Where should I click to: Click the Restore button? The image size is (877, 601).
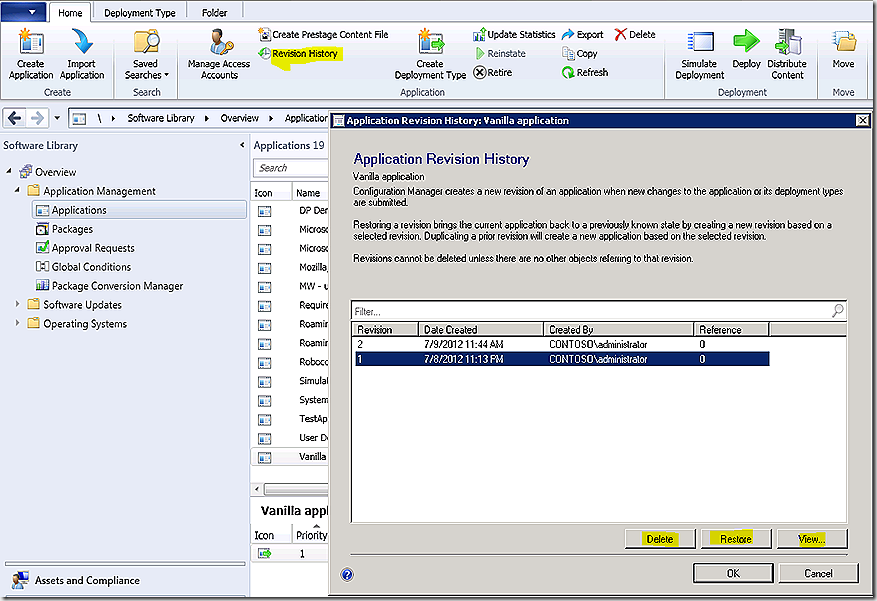coord(736,539)
